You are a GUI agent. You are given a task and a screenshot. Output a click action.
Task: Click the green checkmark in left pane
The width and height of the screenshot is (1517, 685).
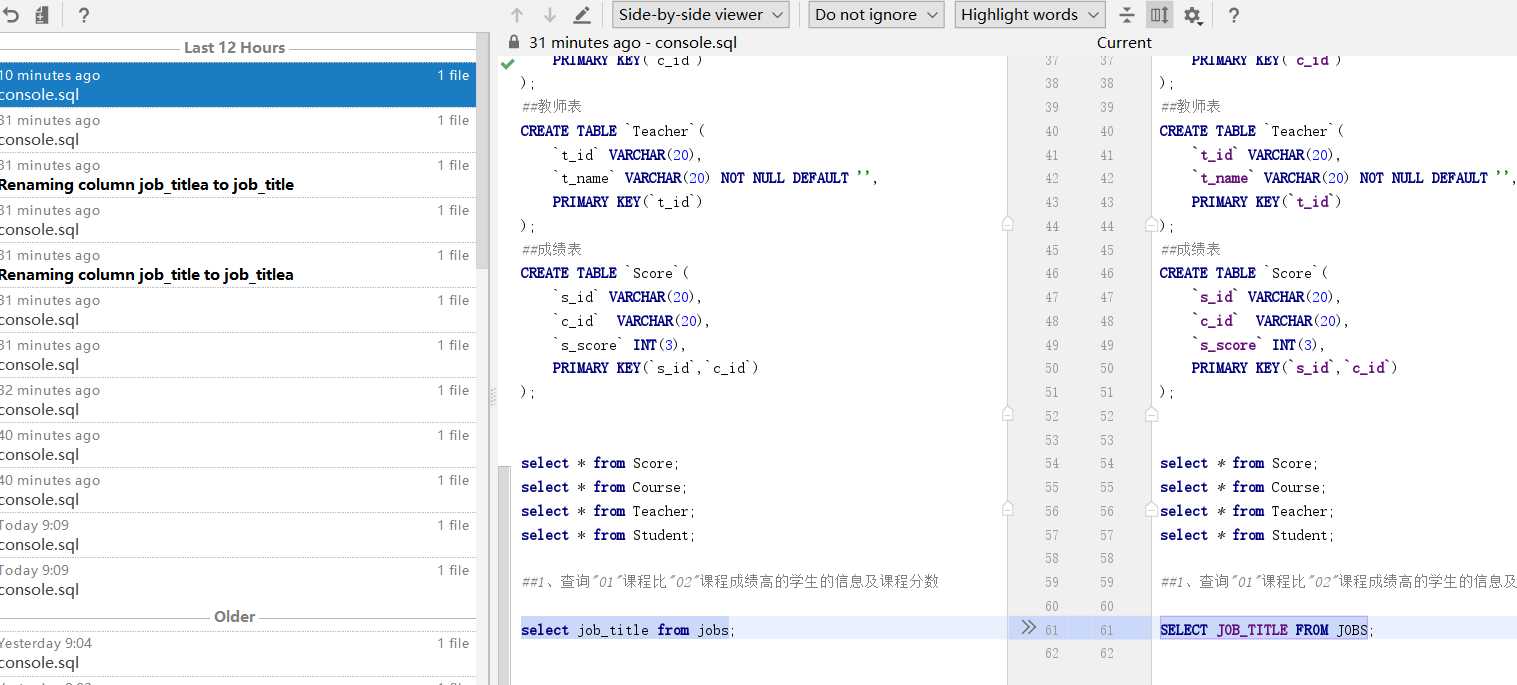(x=508, y=63)
